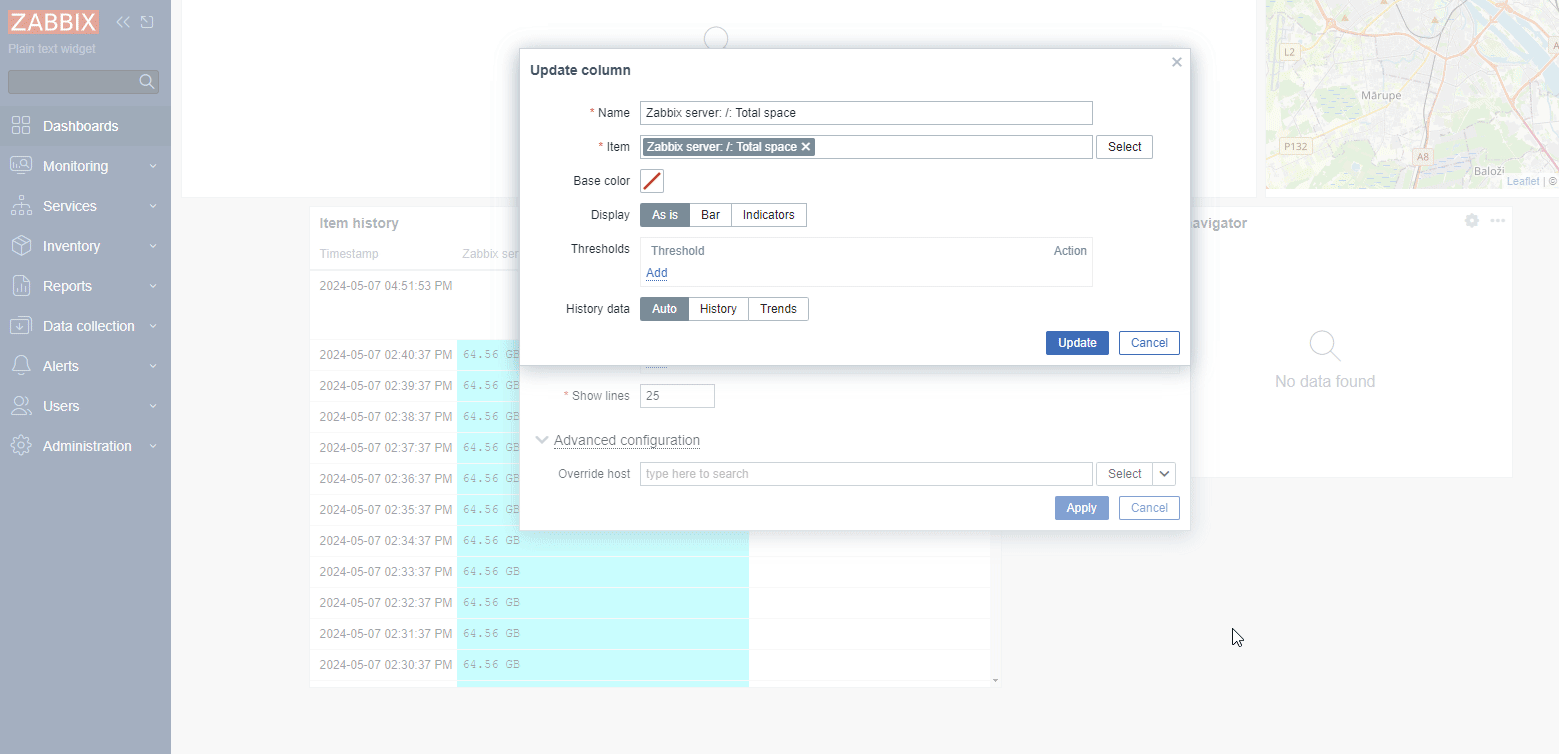The width and height of the screenshot is (1559, 754).
Task: Click timestamp 2024-05-07 02:30:37 PM
Action: coord(385,665)
